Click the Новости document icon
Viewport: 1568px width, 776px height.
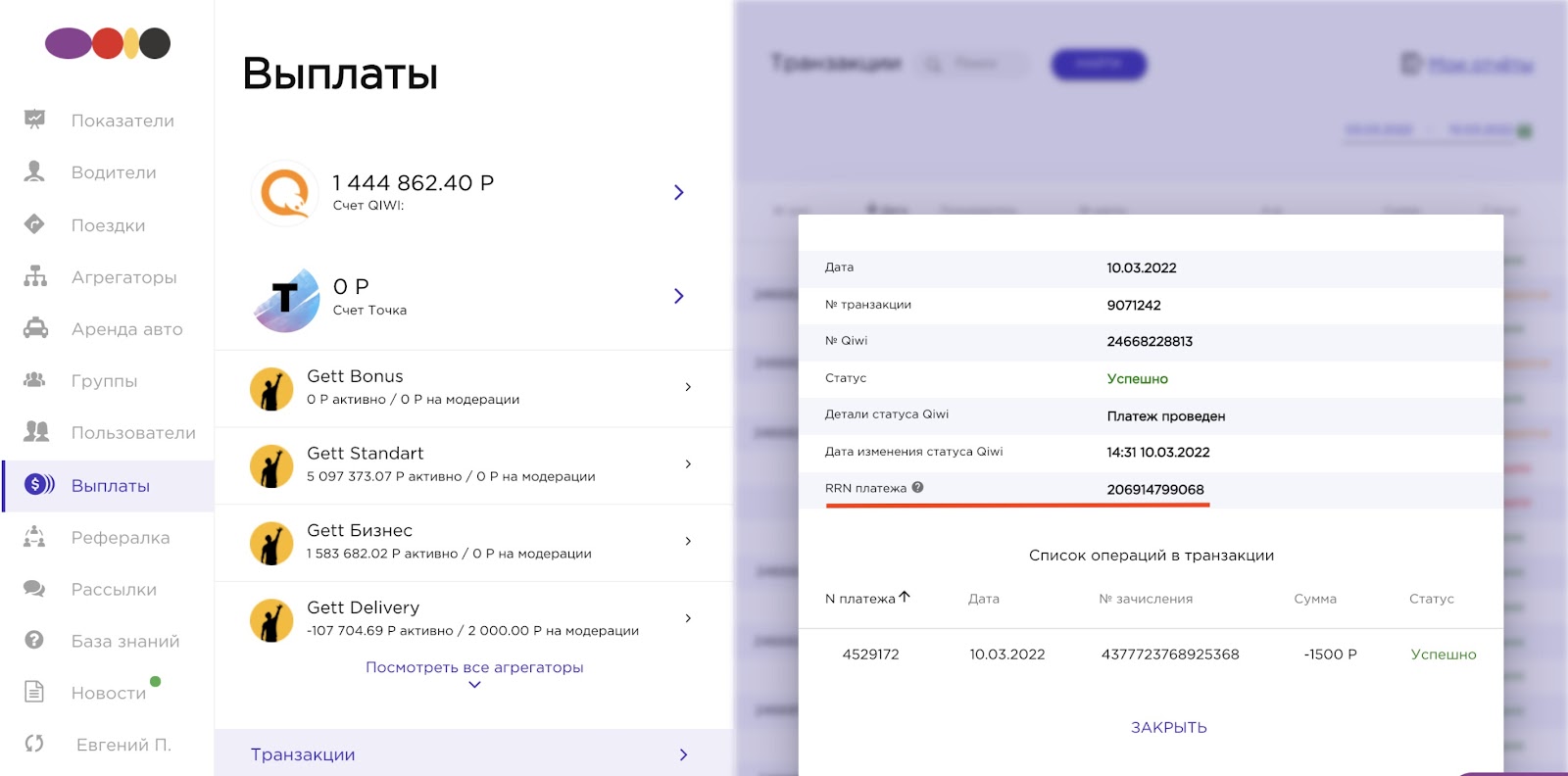(34, 692)
